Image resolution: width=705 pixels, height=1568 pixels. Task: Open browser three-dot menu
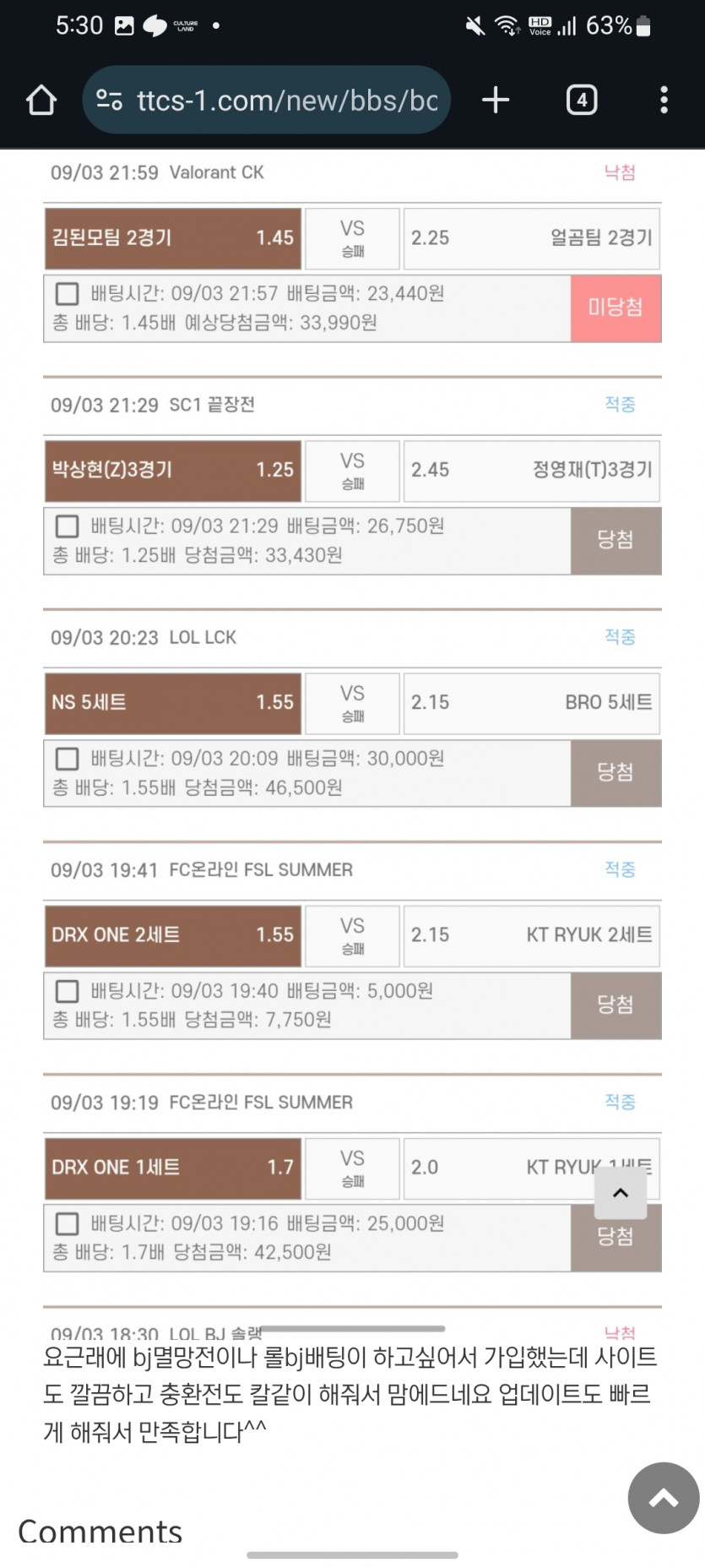point(664,100)
